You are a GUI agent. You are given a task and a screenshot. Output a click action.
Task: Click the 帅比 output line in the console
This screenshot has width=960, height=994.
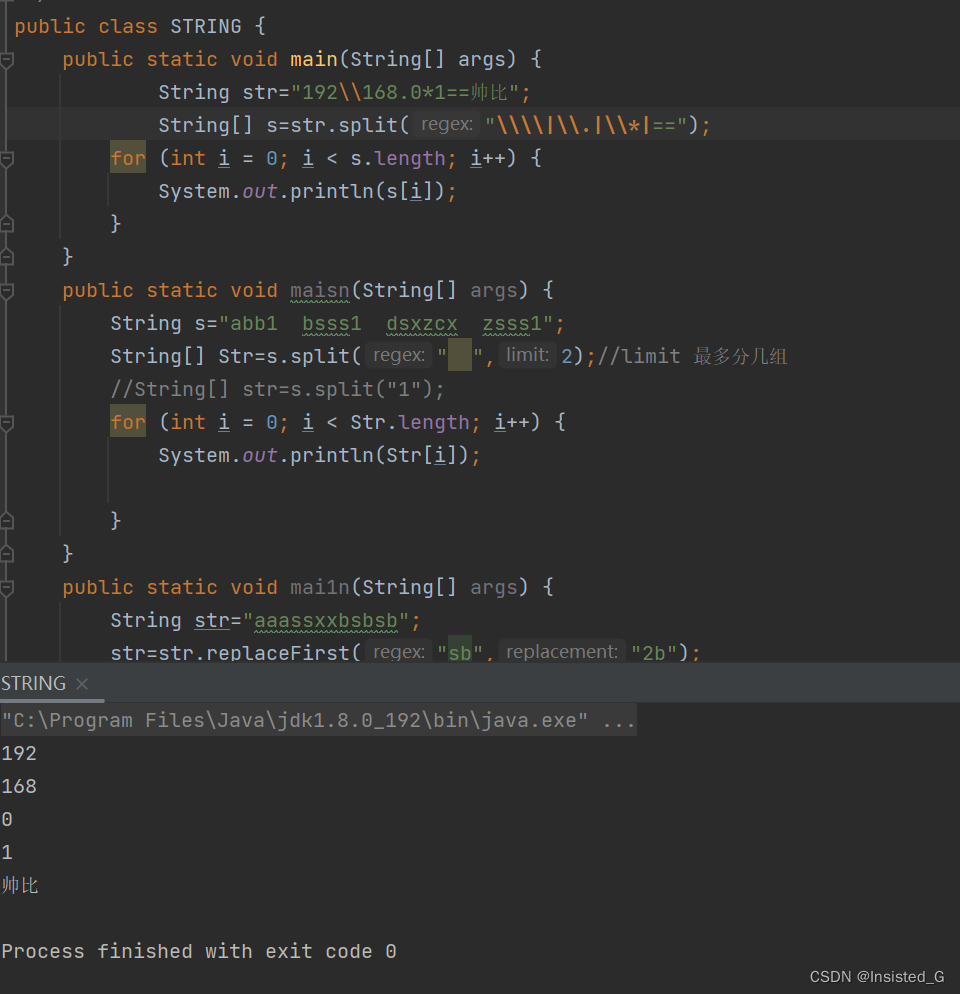[x=18, y=885]
